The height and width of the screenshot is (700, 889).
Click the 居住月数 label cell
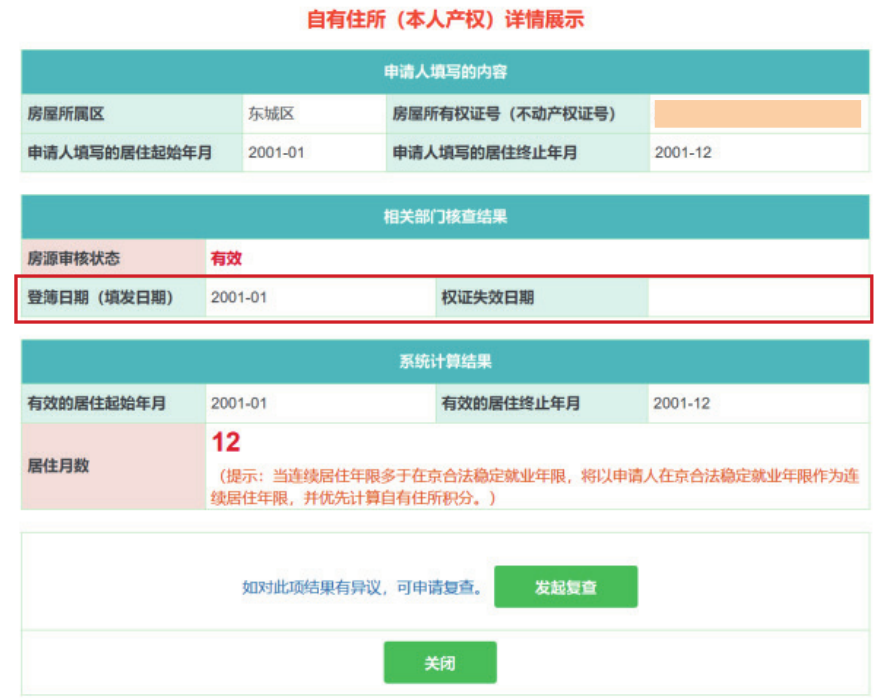[58, 466]
